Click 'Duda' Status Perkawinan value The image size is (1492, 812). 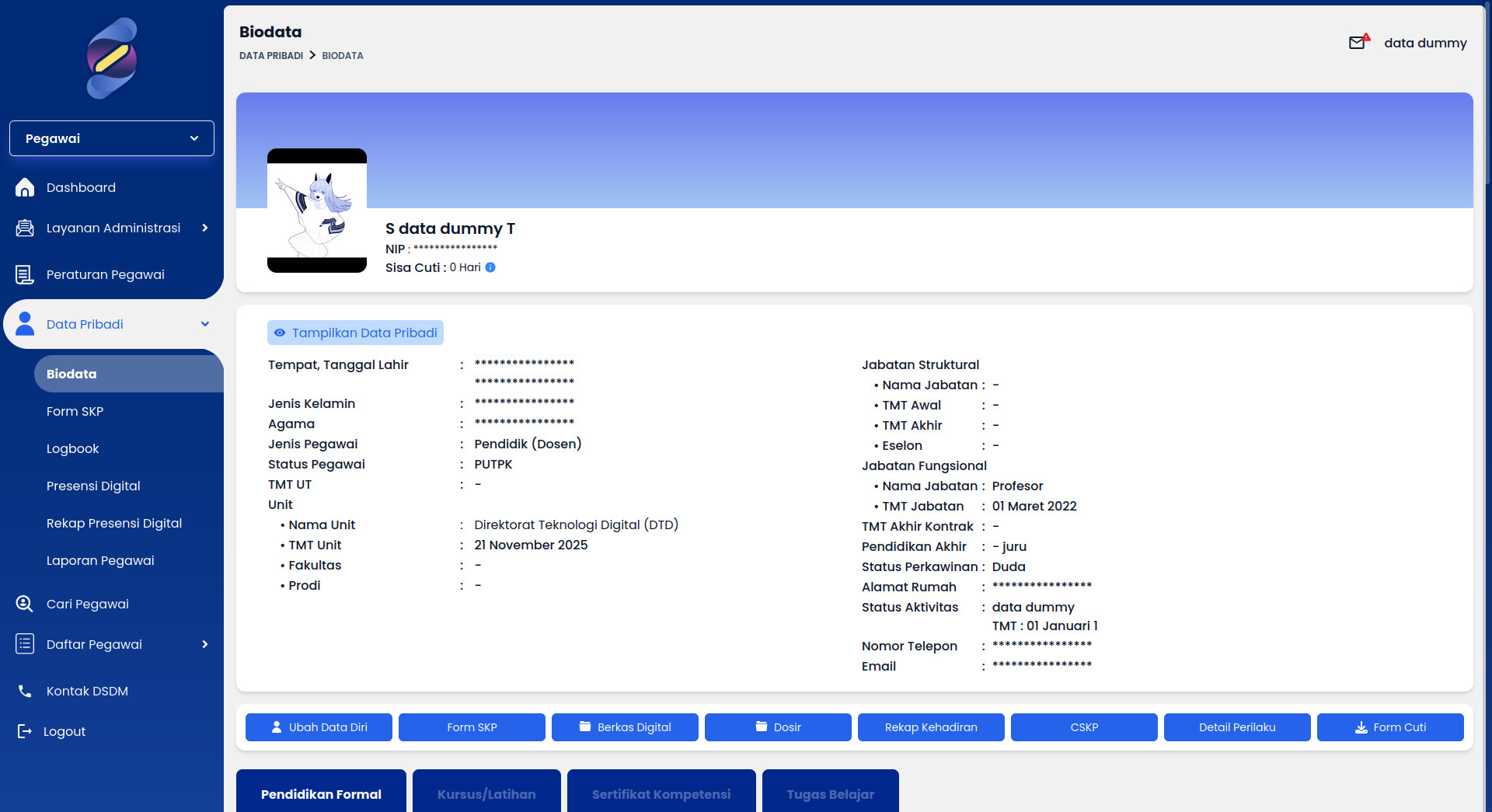(x=1009, y=566)
